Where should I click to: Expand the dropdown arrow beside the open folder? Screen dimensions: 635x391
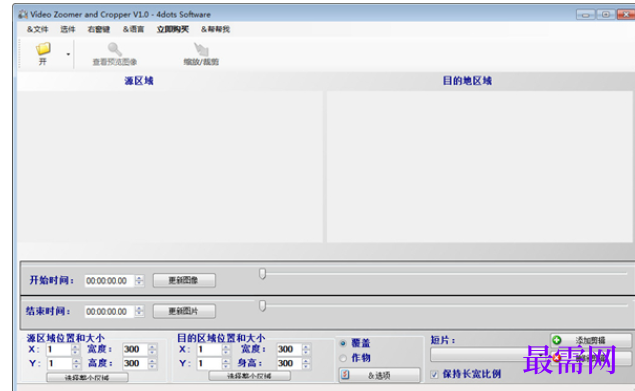tap(68, 54)
